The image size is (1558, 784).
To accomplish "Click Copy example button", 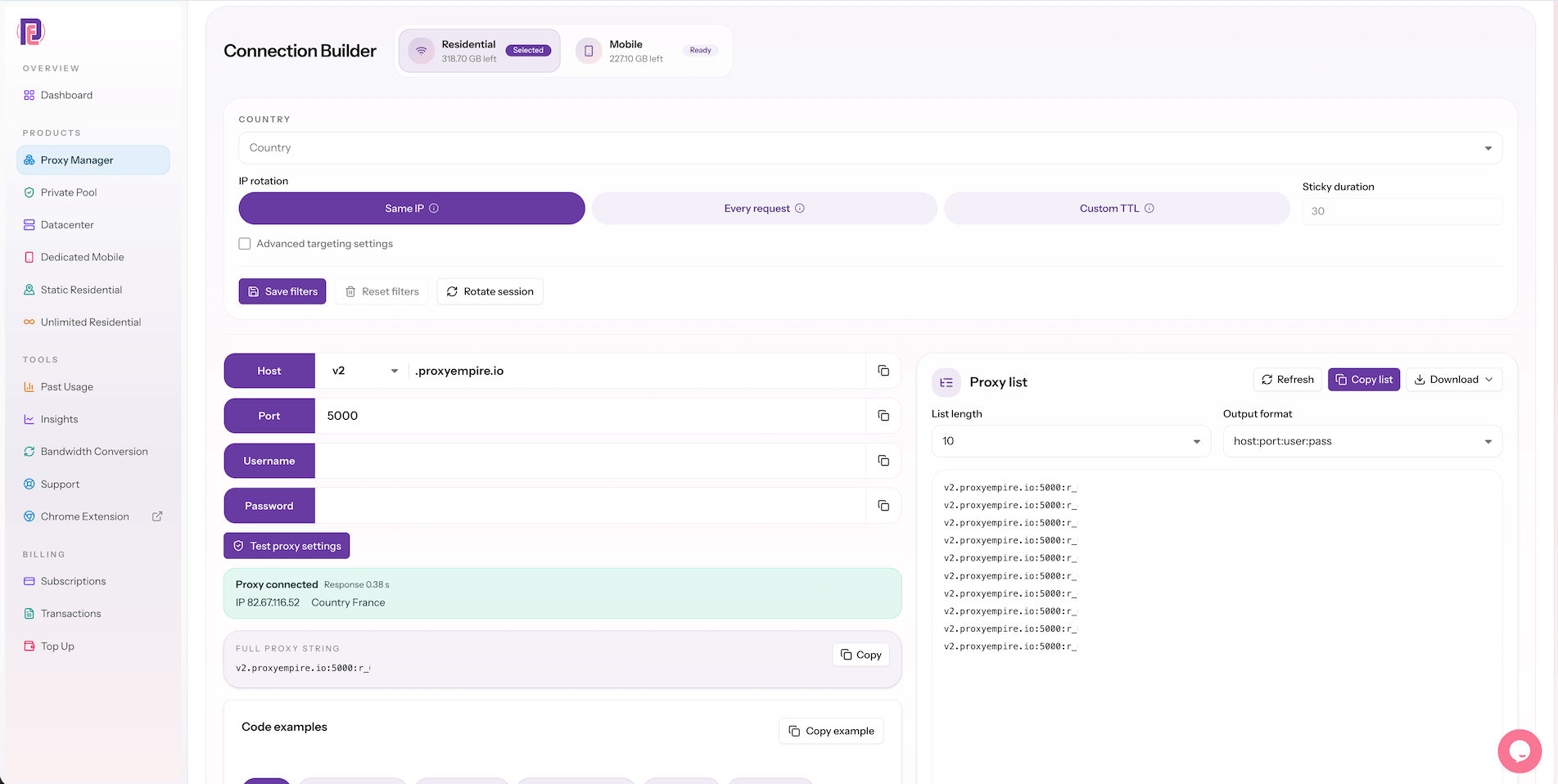I will coord(831,731).
